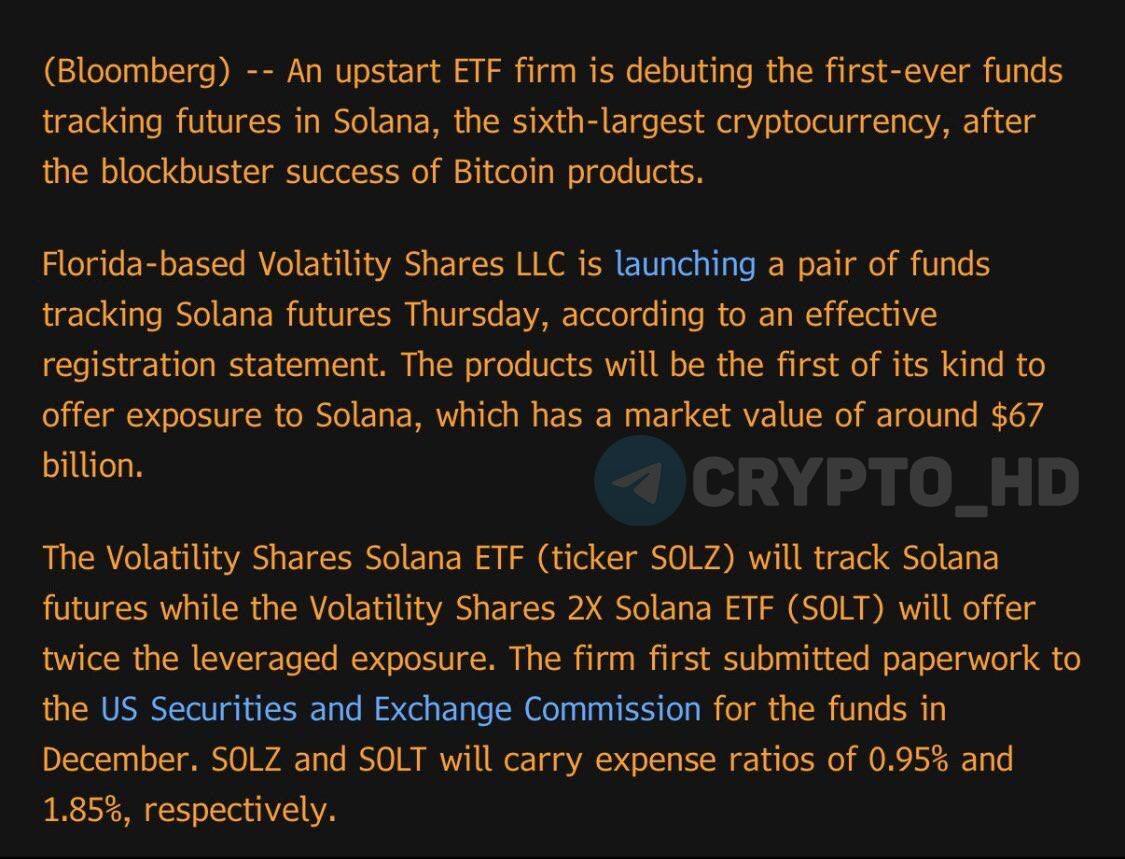Image resolution: width=1125 pixels, height=859 pixels.
Task: Select the "(Bloomberg)" source label
Action: pyautogui.click(x=137, y=72)
